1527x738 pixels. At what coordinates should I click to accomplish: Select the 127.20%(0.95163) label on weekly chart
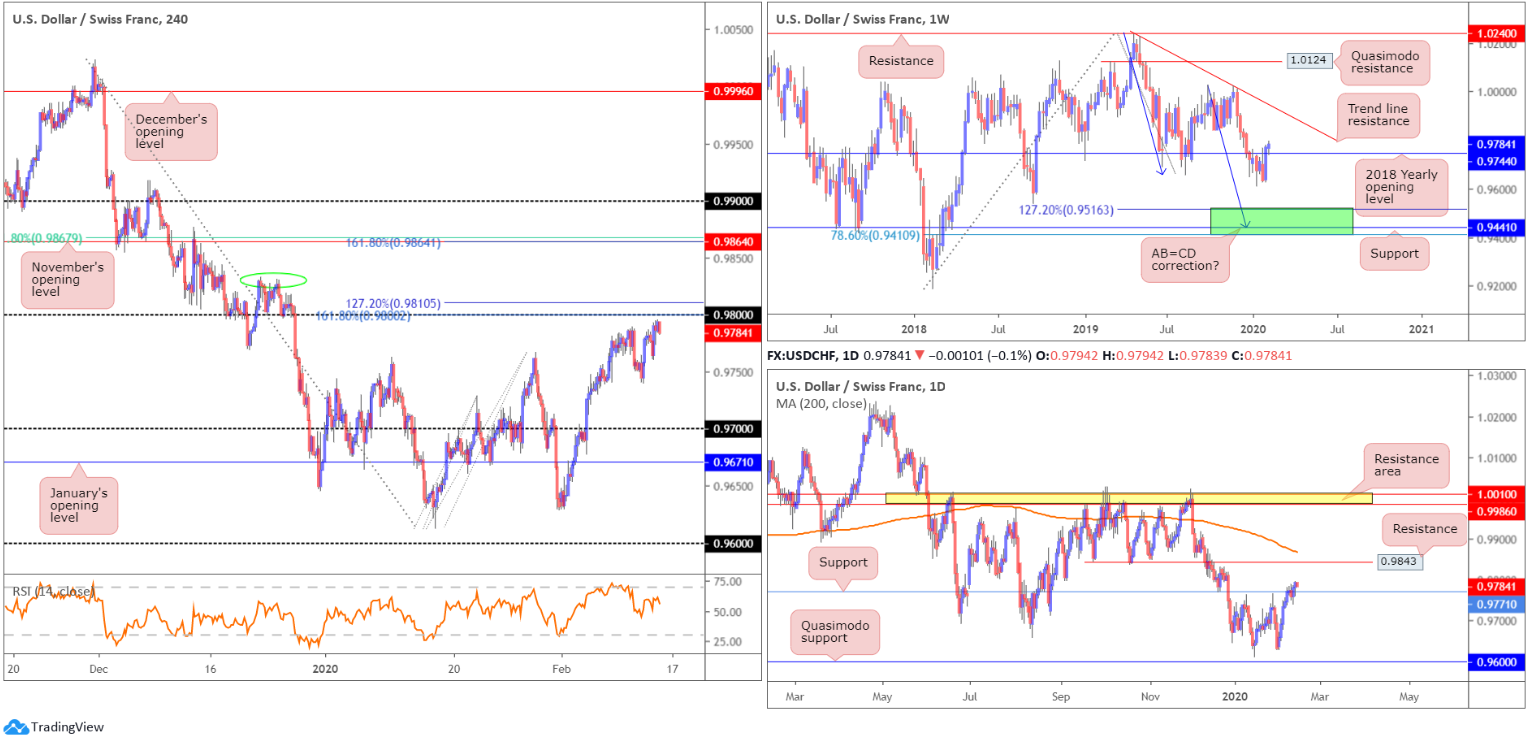pyautogui.click(x=1067, y=210)
